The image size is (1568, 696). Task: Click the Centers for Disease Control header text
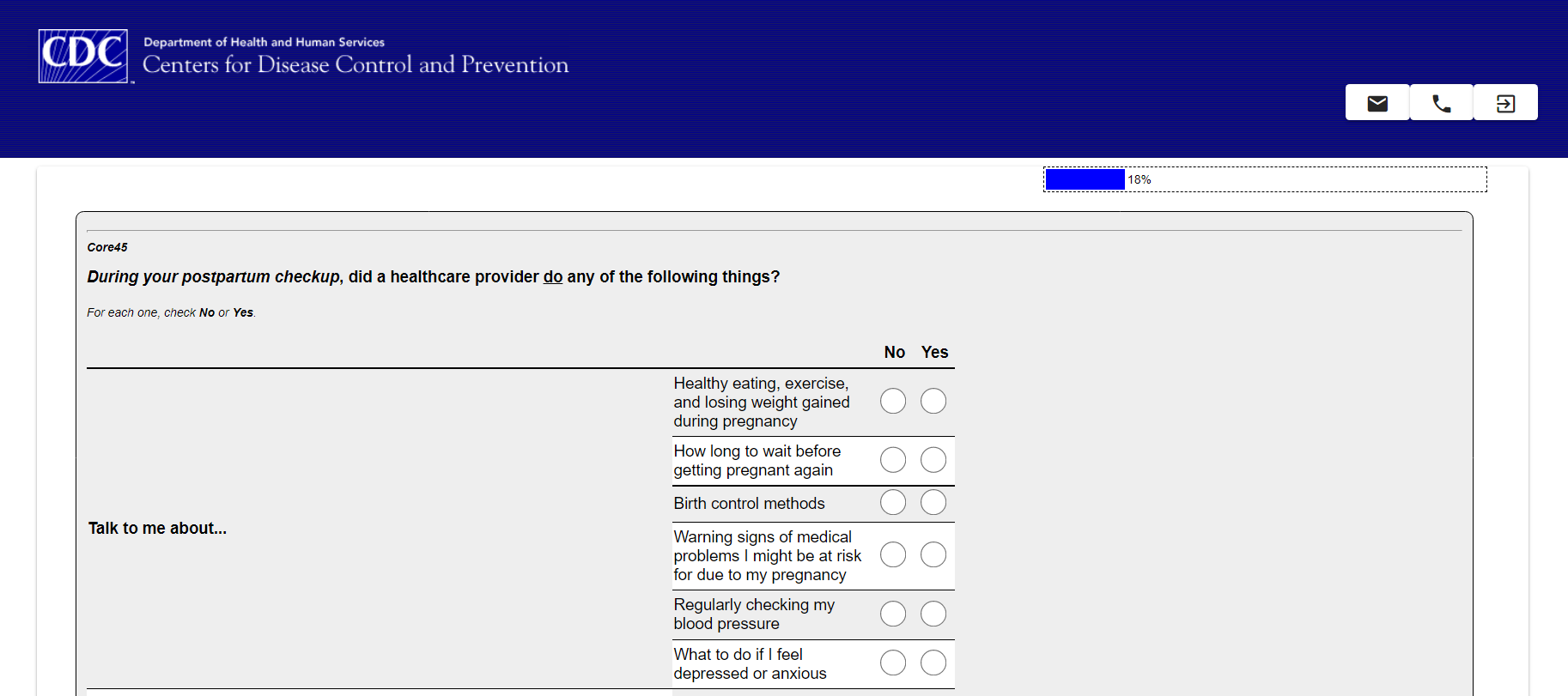point(356,65)
